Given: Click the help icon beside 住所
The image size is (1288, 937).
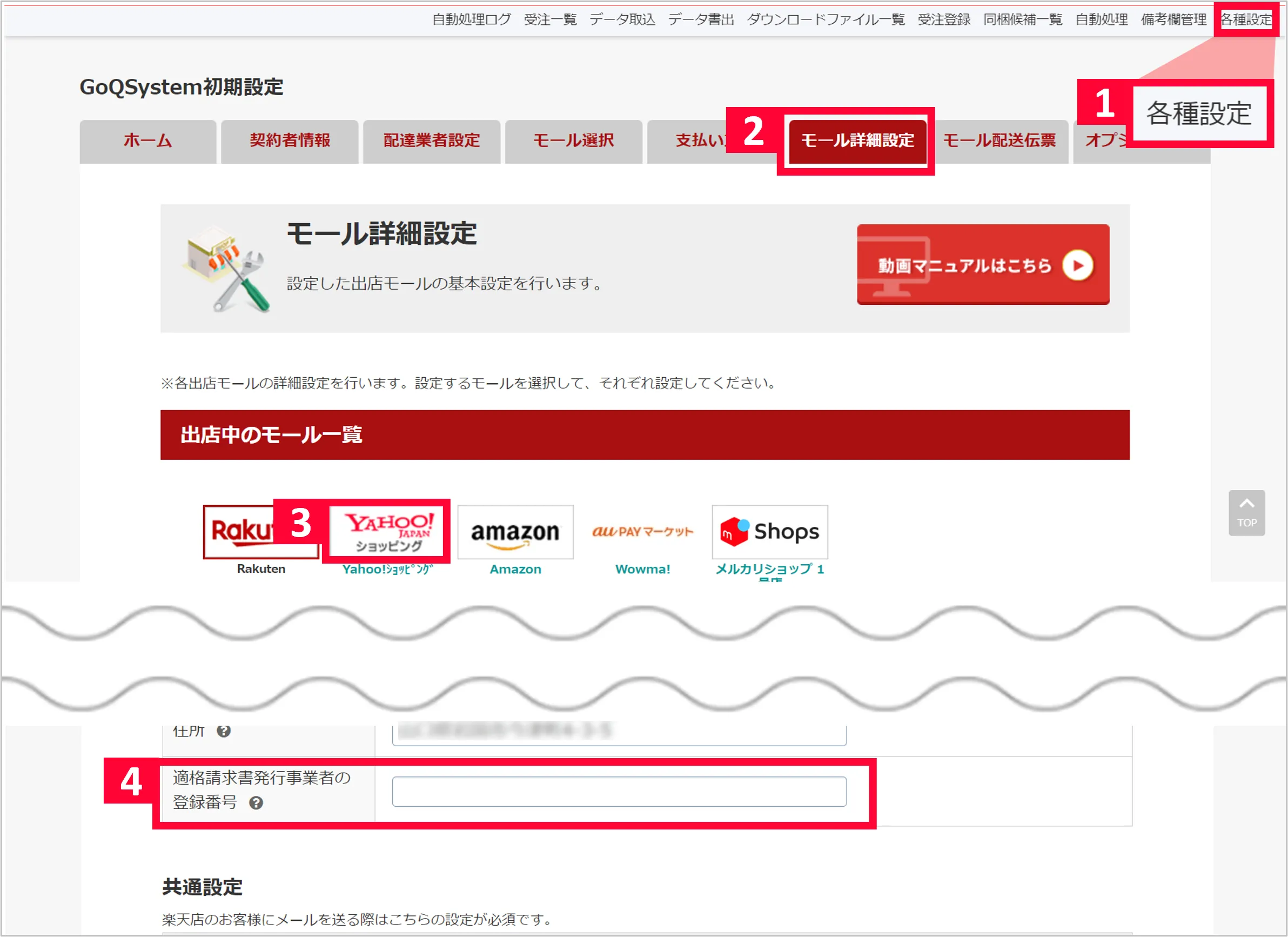Looking at the screenshot, I should [x=224, y=732].
